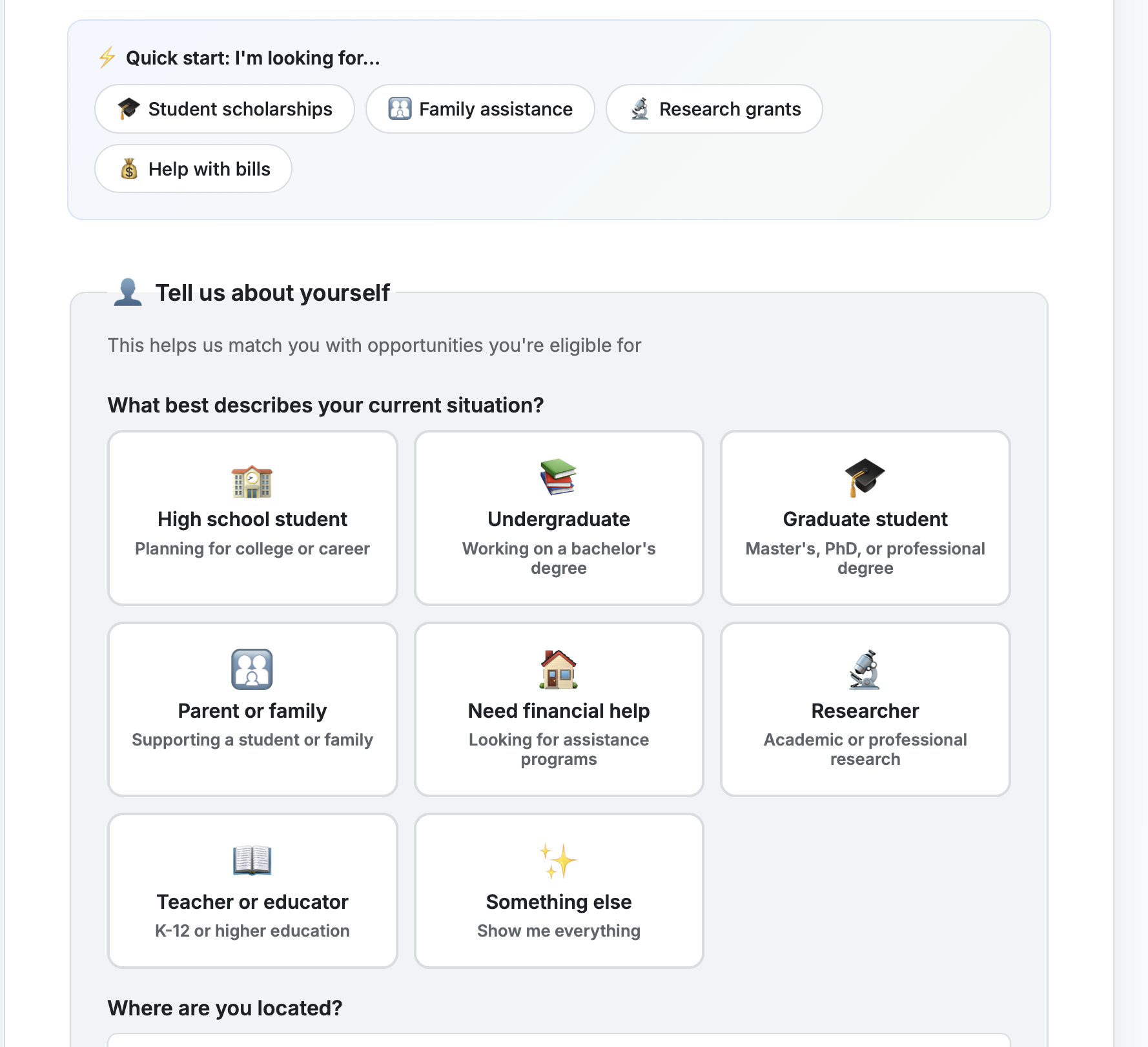This screenshot has width=1148, height=1047.
Task: Select the Parent or family option
Action: 252,710
